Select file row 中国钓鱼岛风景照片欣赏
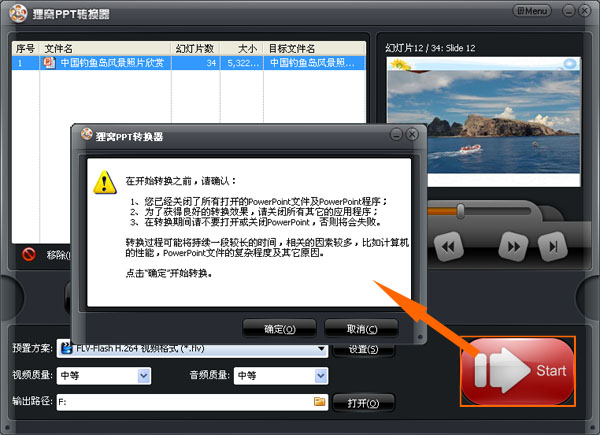The height and width of the screenshot is (435, 600). (x=189, y=63)
